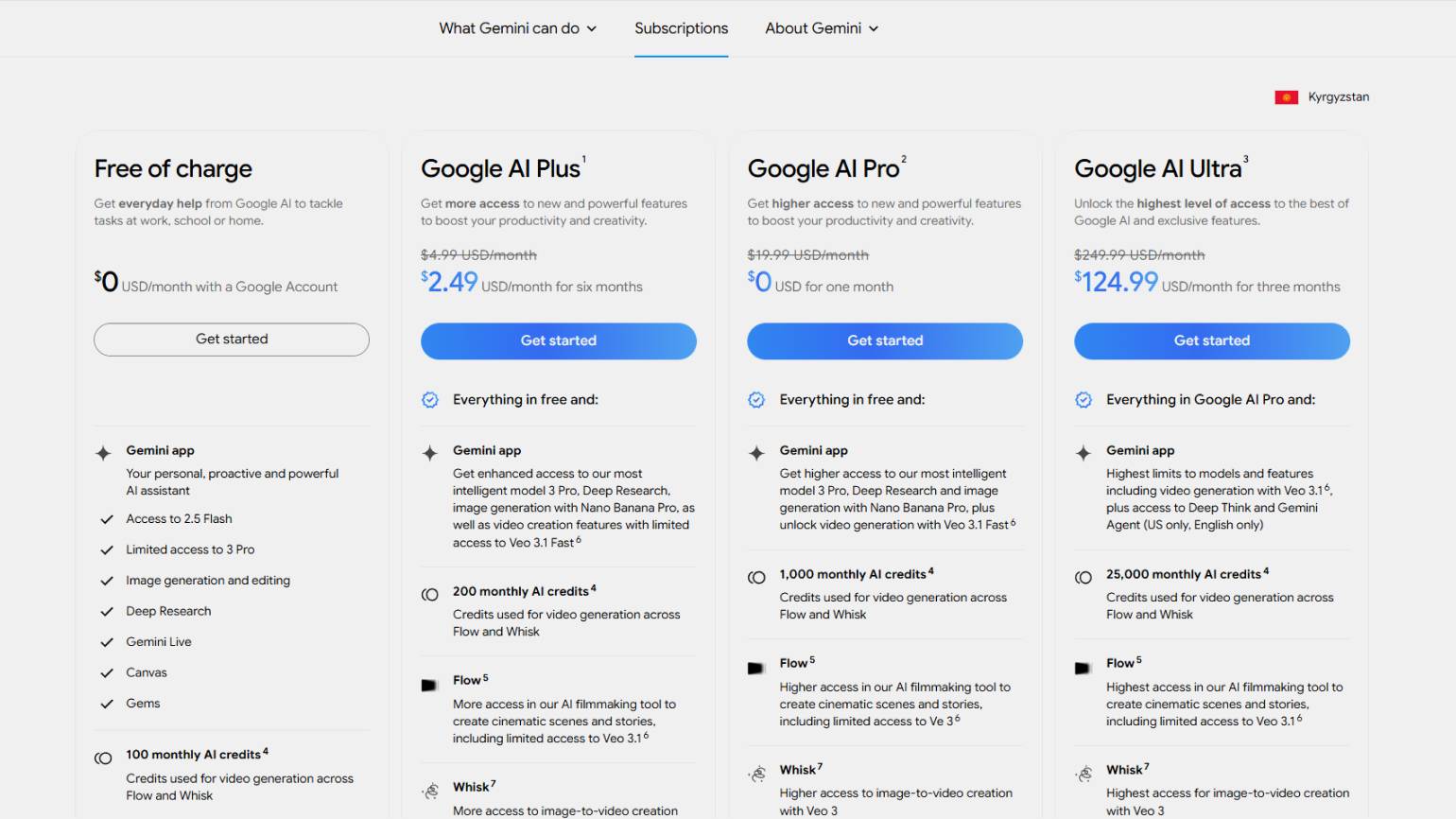Click the Kyrgyzstan flag icon

pos(1286,97)
